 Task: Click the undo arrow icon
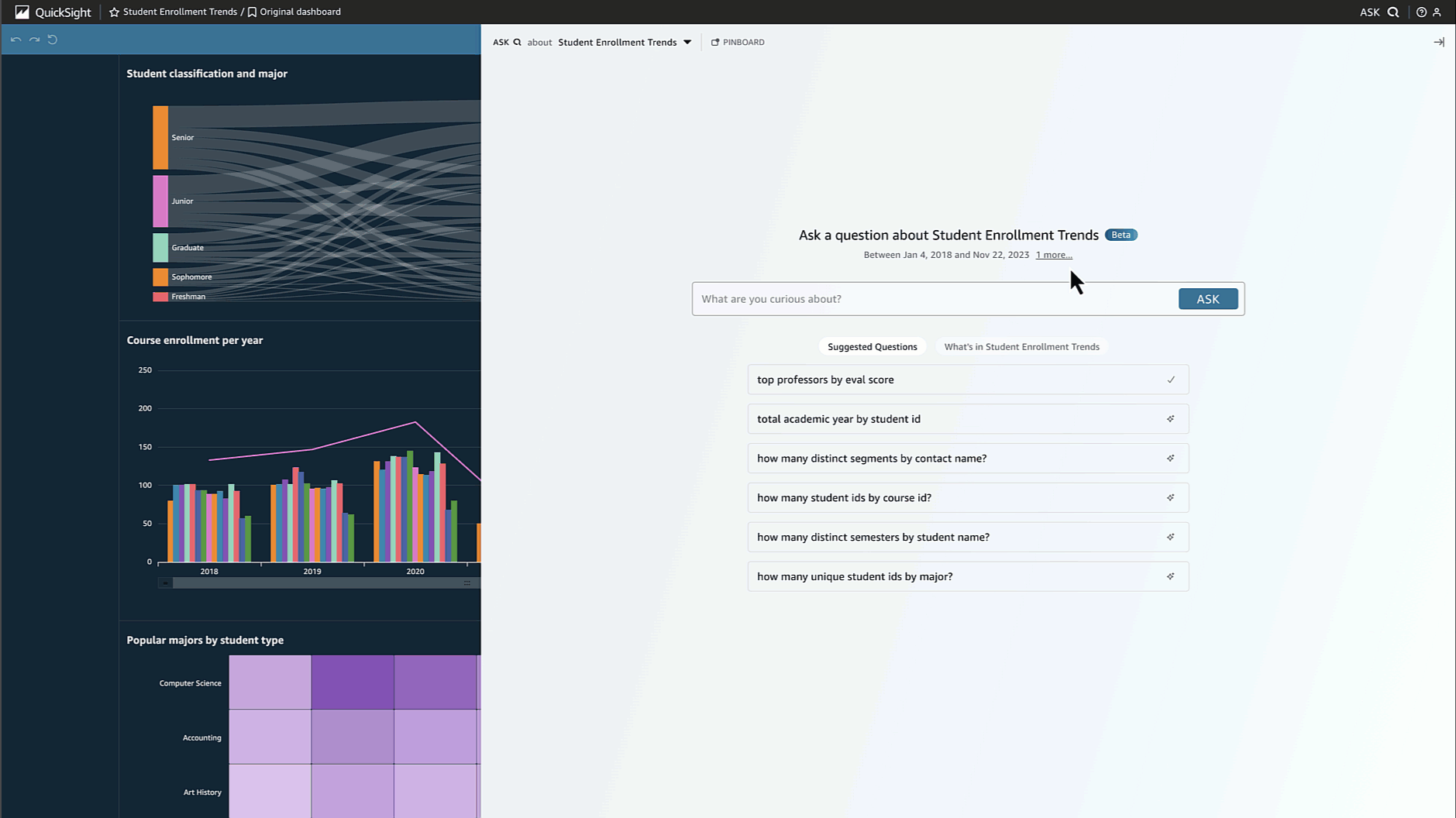tap(15, 40)
